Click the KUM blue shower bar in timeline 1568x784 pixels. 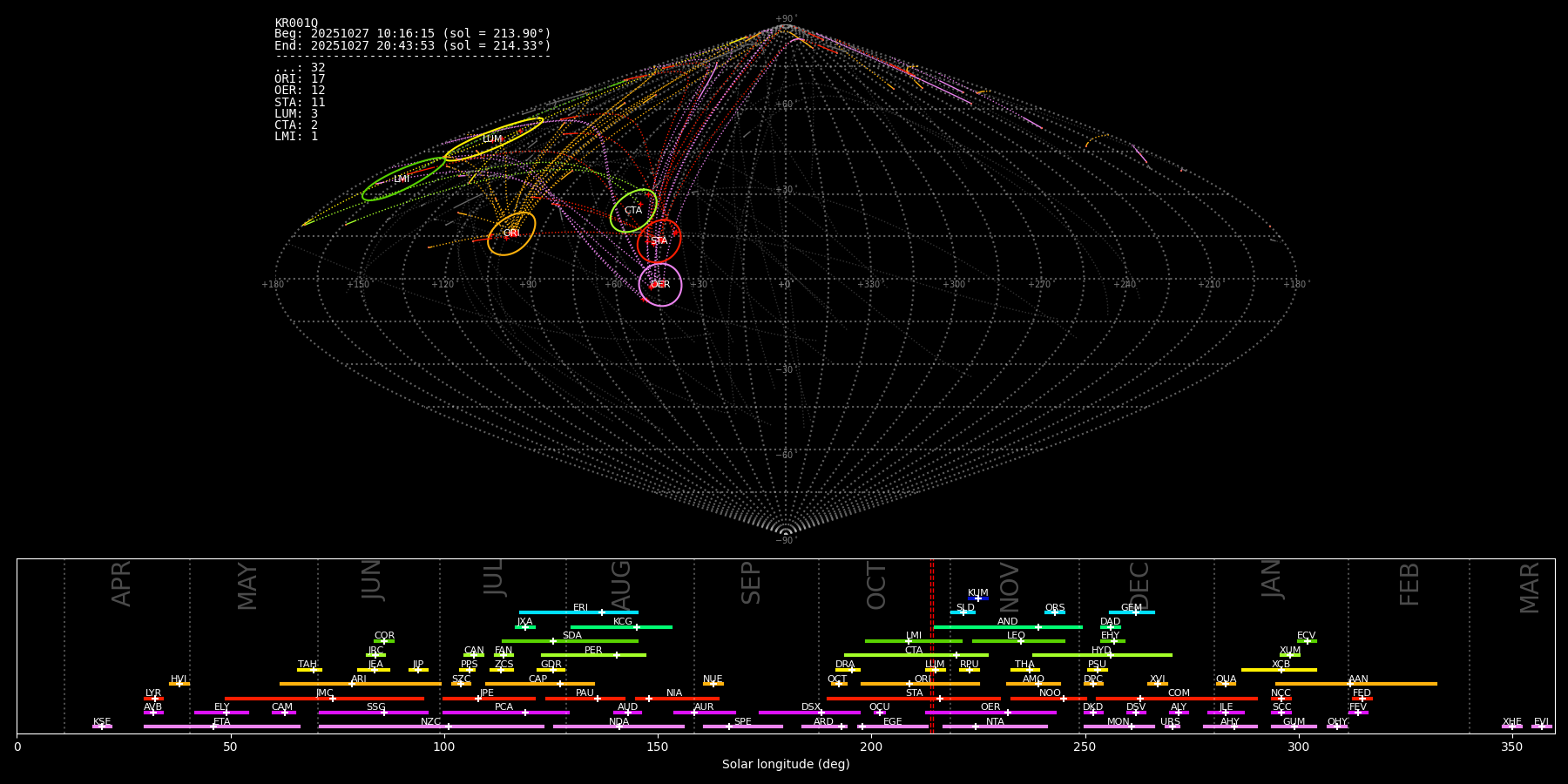(x=978, y=598)
